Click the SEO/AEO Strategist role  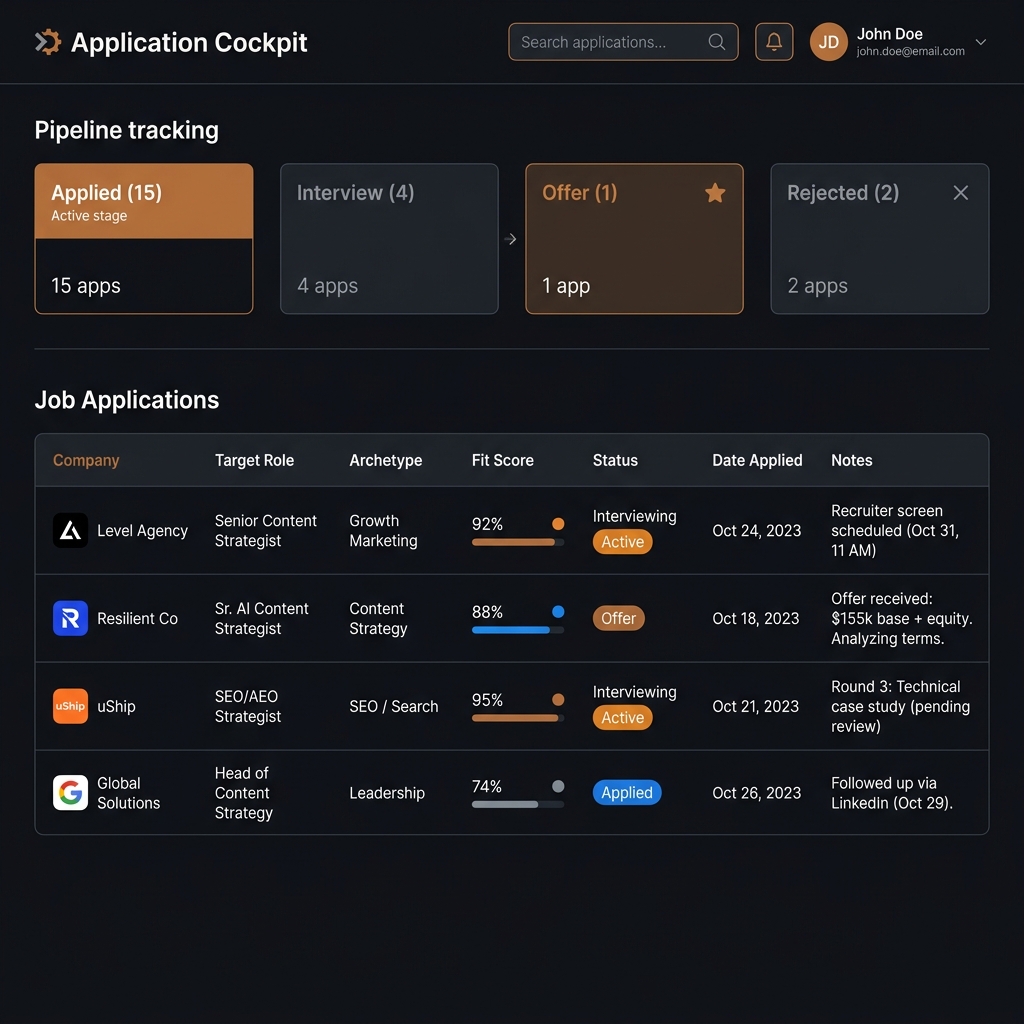[248, 706]
